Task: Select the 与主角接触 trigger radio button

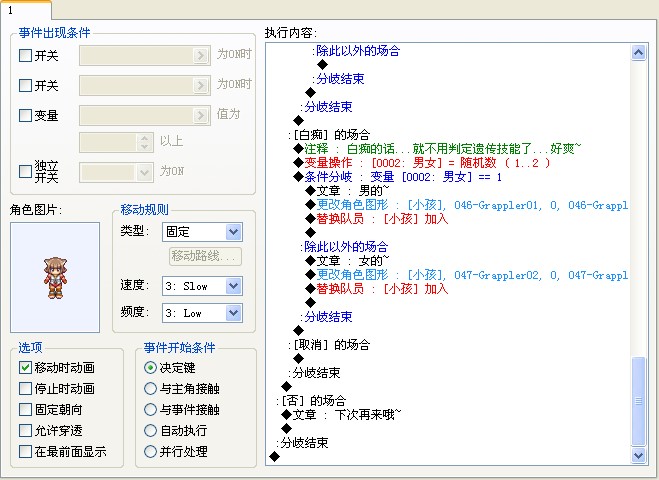Action: pyautogui.click(x=150, y=389)
